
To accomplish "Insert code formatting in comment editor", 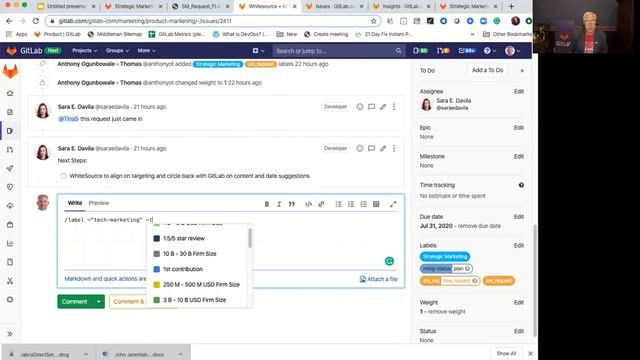I will (309, 204).
